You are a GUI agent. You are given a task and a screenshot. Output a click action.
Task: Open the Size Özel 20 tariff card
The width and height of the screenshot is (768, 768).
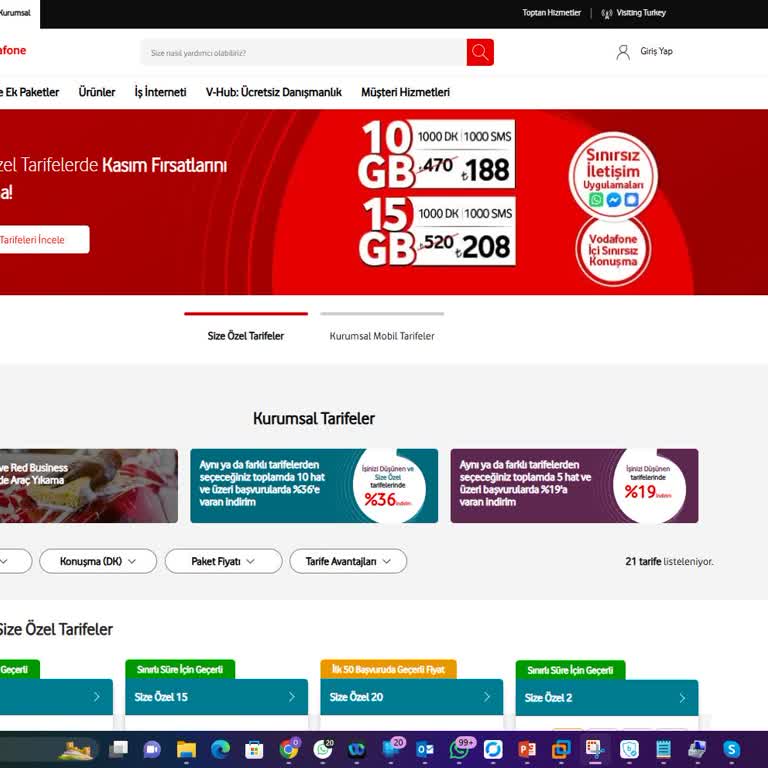(411, 696)
